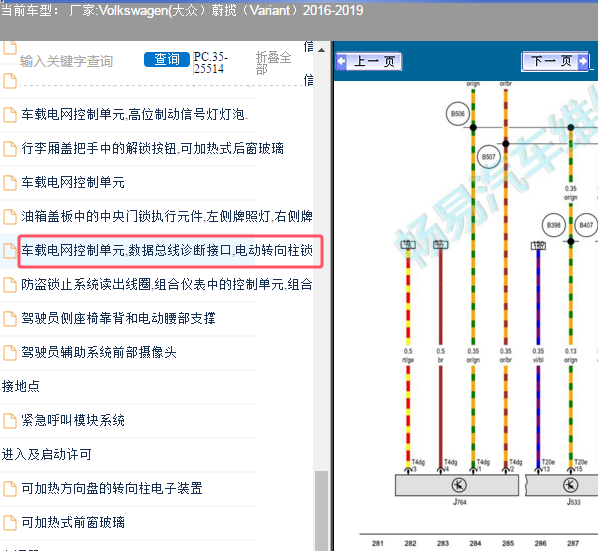Click track number 281 in diagram

pyautogui.click(x=378, y=543)
